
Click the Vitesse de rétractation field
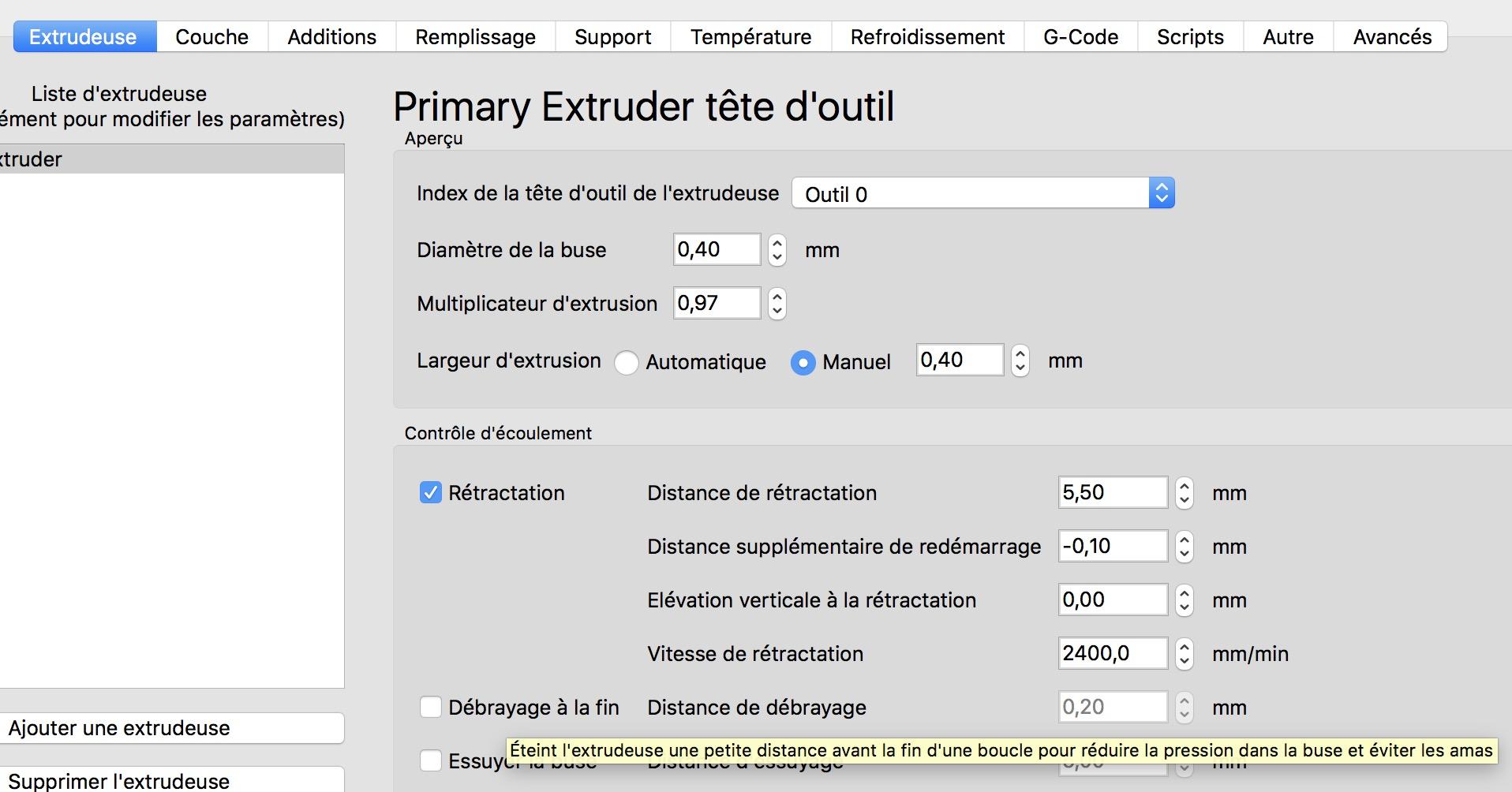coord(1113,654)
